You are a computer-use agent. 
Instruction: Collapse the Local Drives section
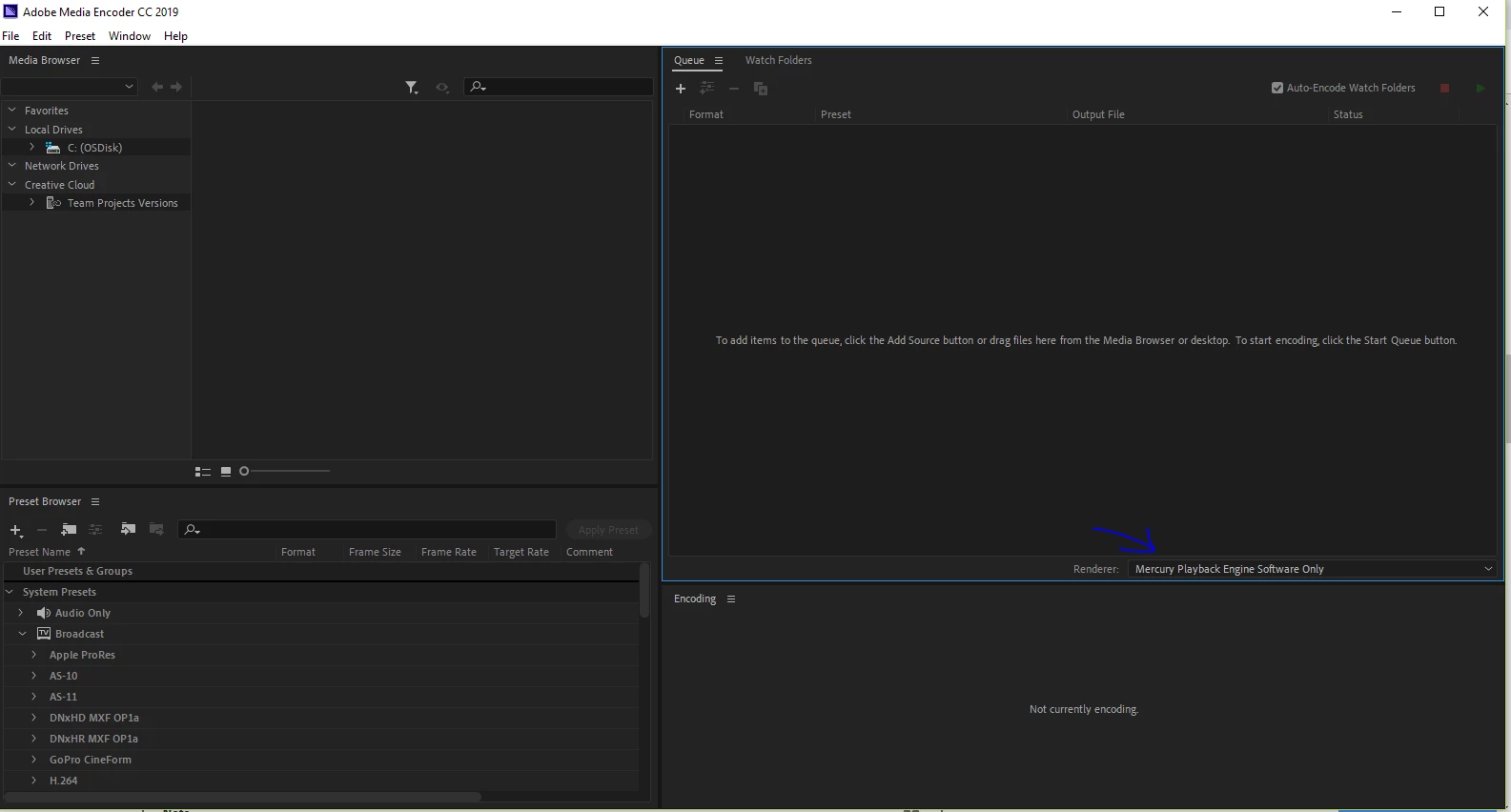(12, 129)
